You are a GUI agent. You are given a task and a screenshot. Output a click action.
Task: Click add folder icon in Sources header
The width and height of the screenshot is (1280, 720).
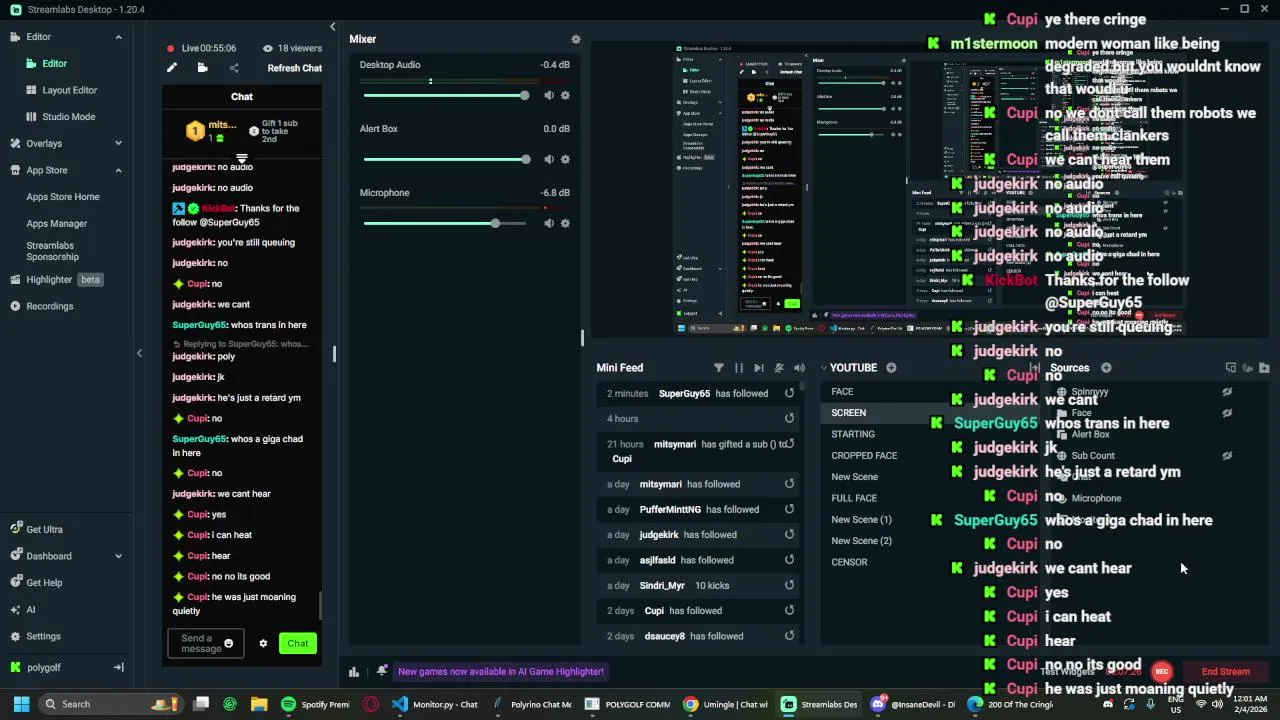point(1264,368)
